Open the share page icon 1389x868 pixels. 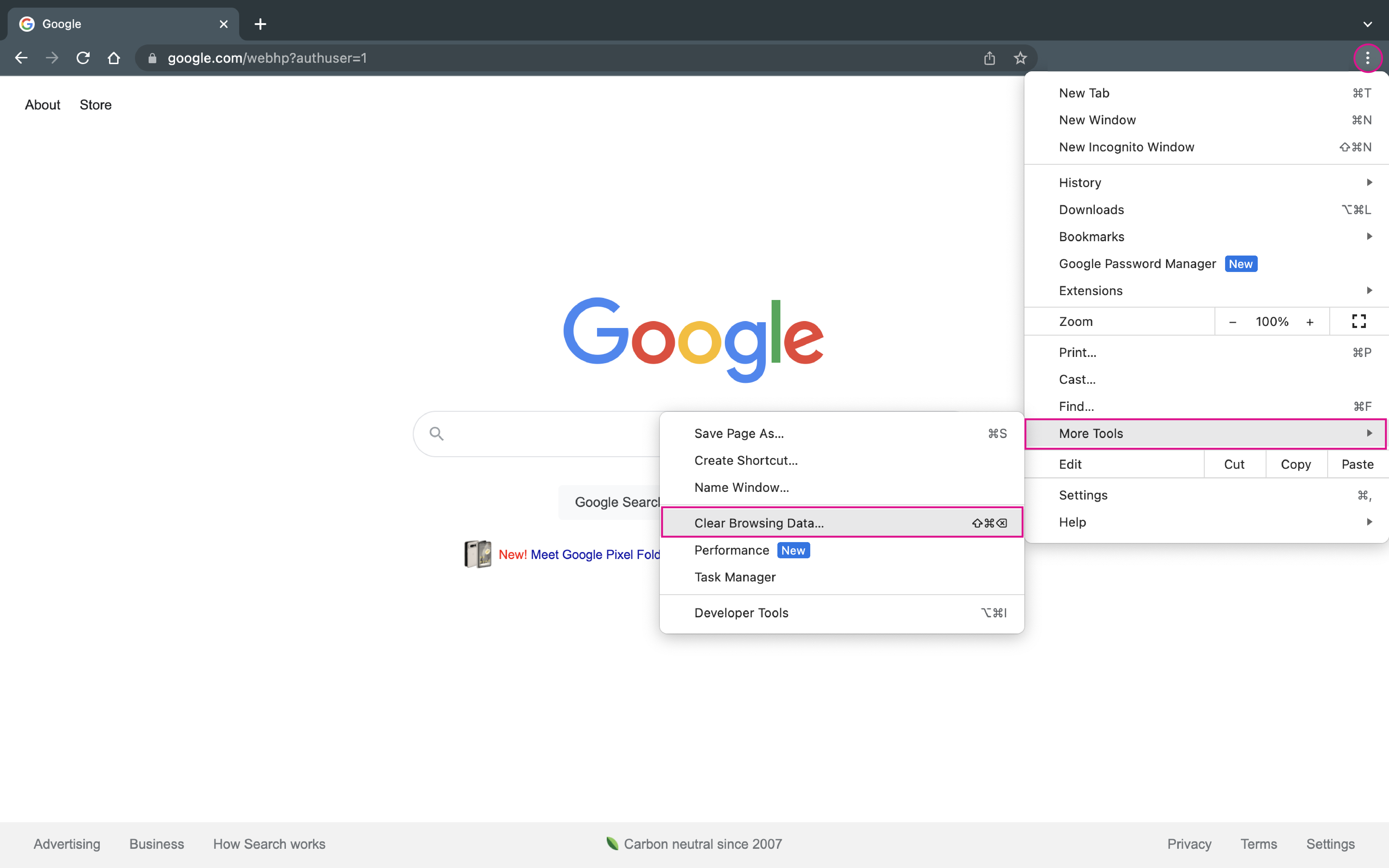[x=989, y=58]
